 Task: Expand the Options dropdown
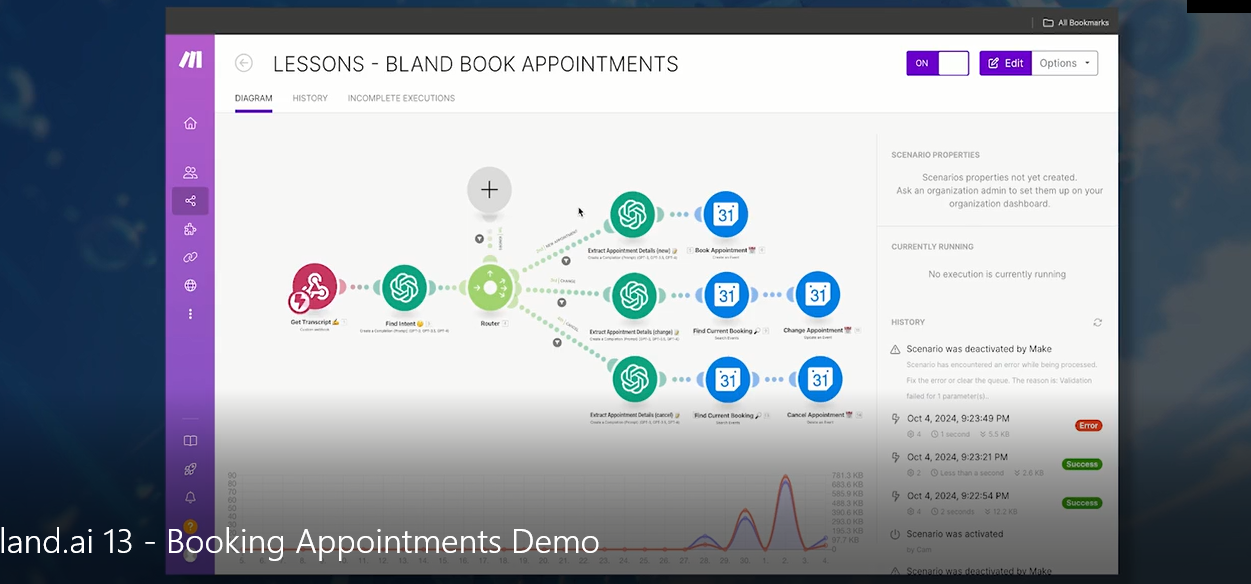pyautogui.click(x=1064, y=63)
